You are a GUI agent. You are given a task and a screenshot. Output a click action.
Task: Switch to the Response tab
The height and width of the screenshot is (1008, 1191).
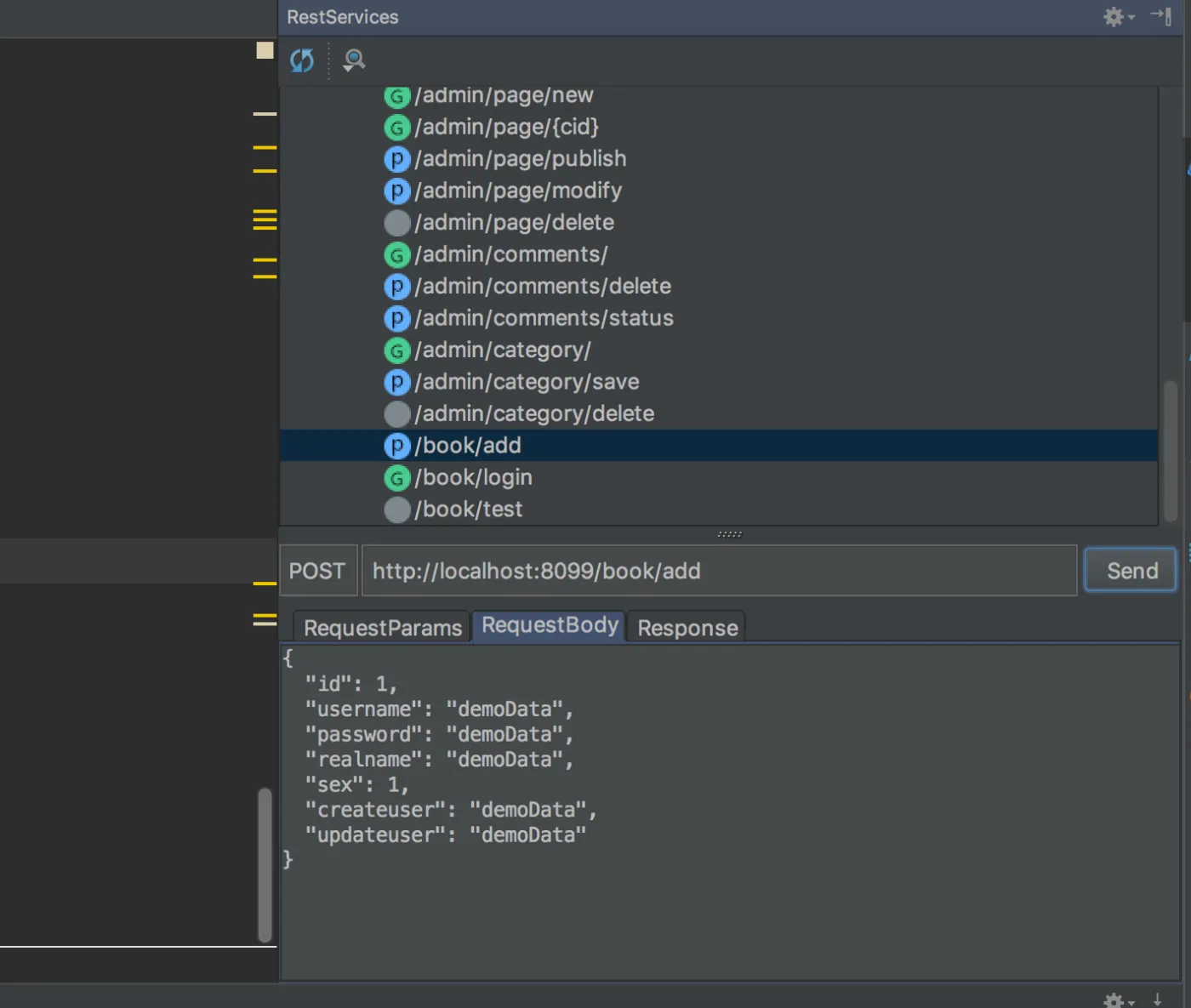[x=687, y=628]
